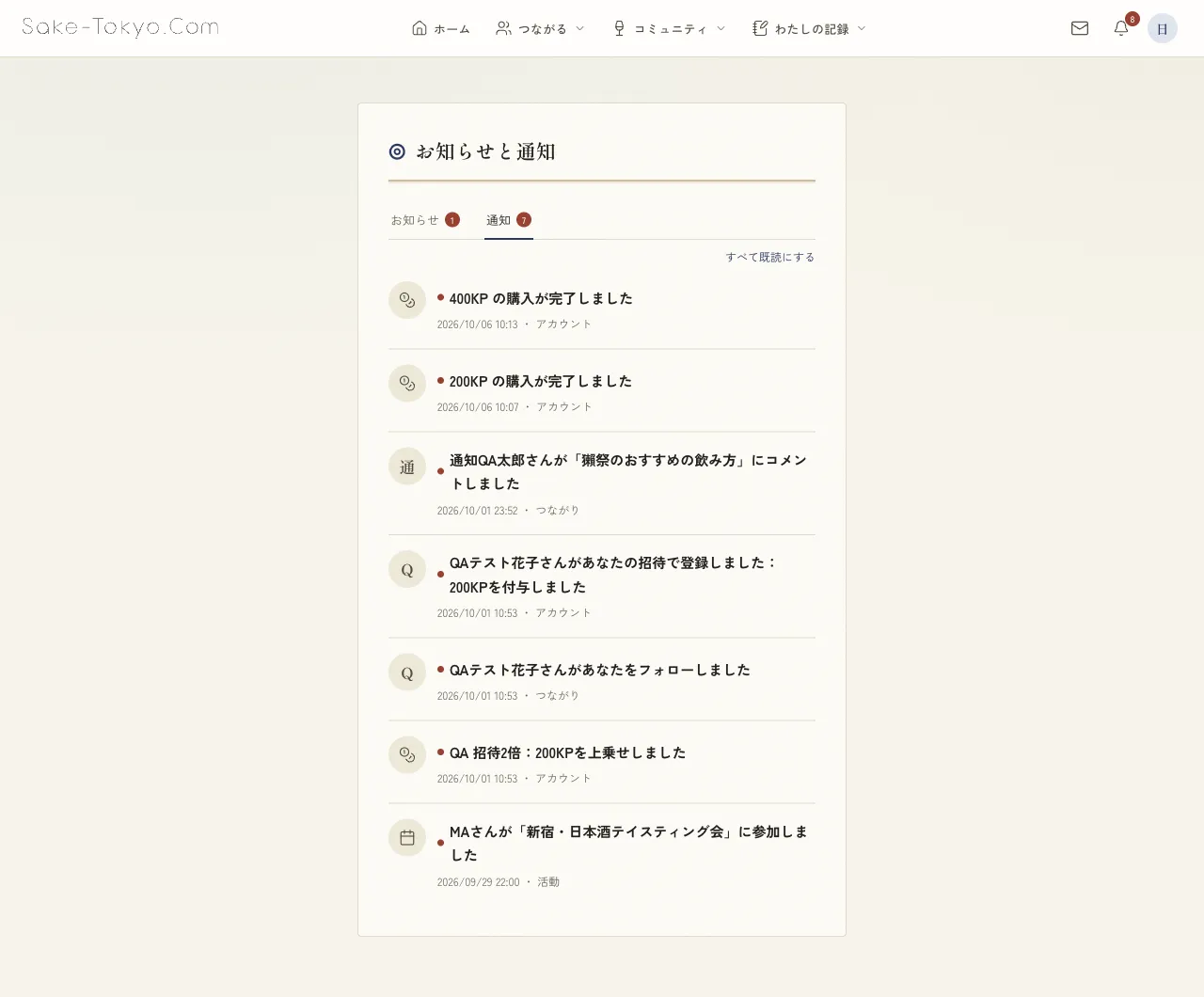The image size is (1204, 997).
Task: Click the bell's red badge showing 8
Action: tap(1132, 19)
